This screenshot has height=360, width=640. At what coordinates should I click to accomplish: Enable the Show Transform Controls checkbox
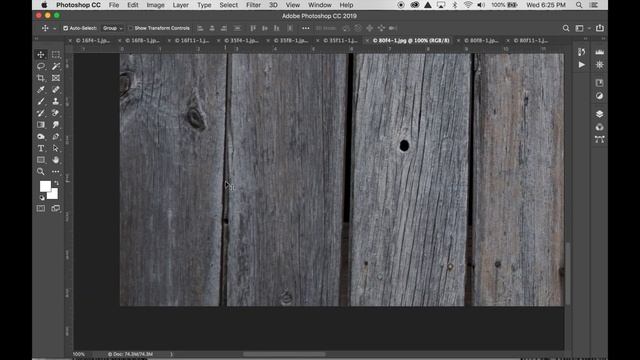131,28
